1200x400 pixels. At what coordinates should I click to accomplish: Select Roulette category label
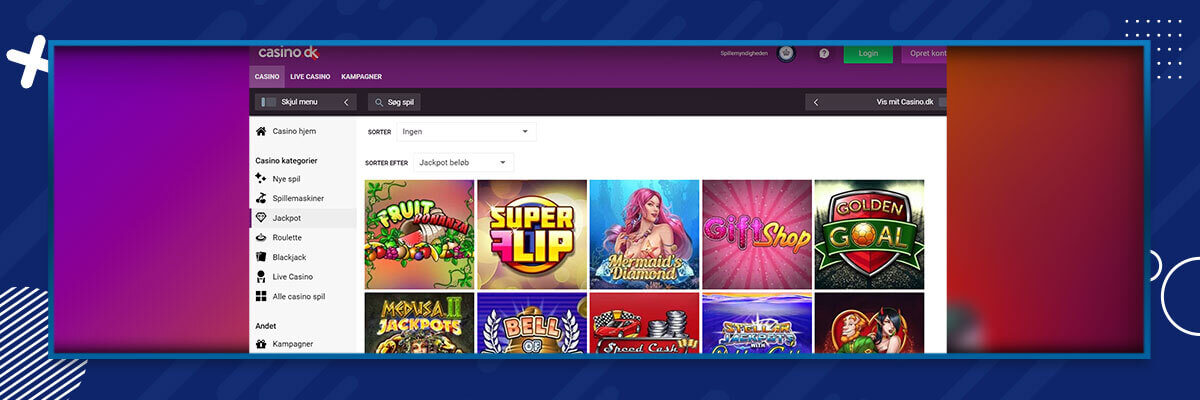click(288, 237)
